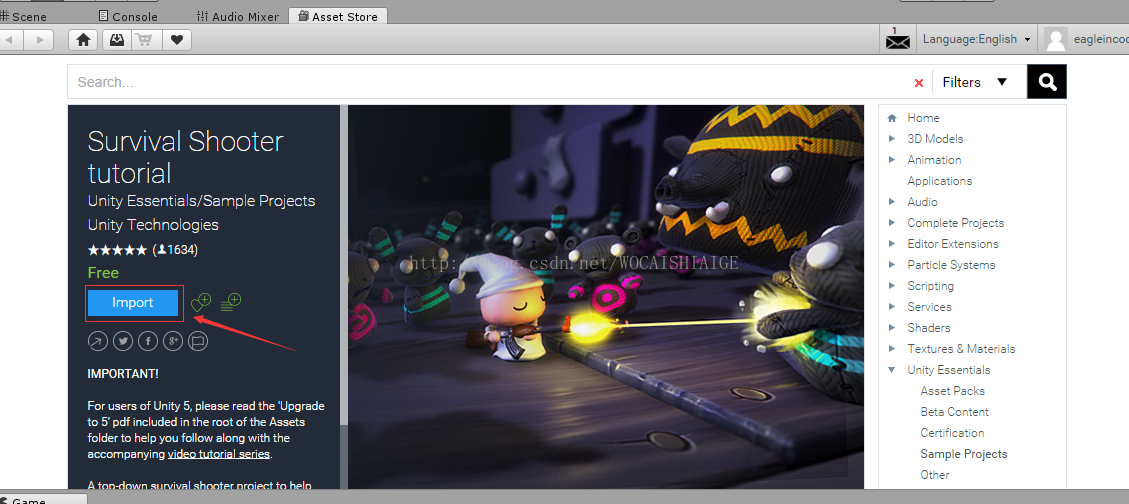The height and width of the screenshot is (504, 1129).
Task: Expand Particle Systems category arrow
Action: click(x=892, y=264)
